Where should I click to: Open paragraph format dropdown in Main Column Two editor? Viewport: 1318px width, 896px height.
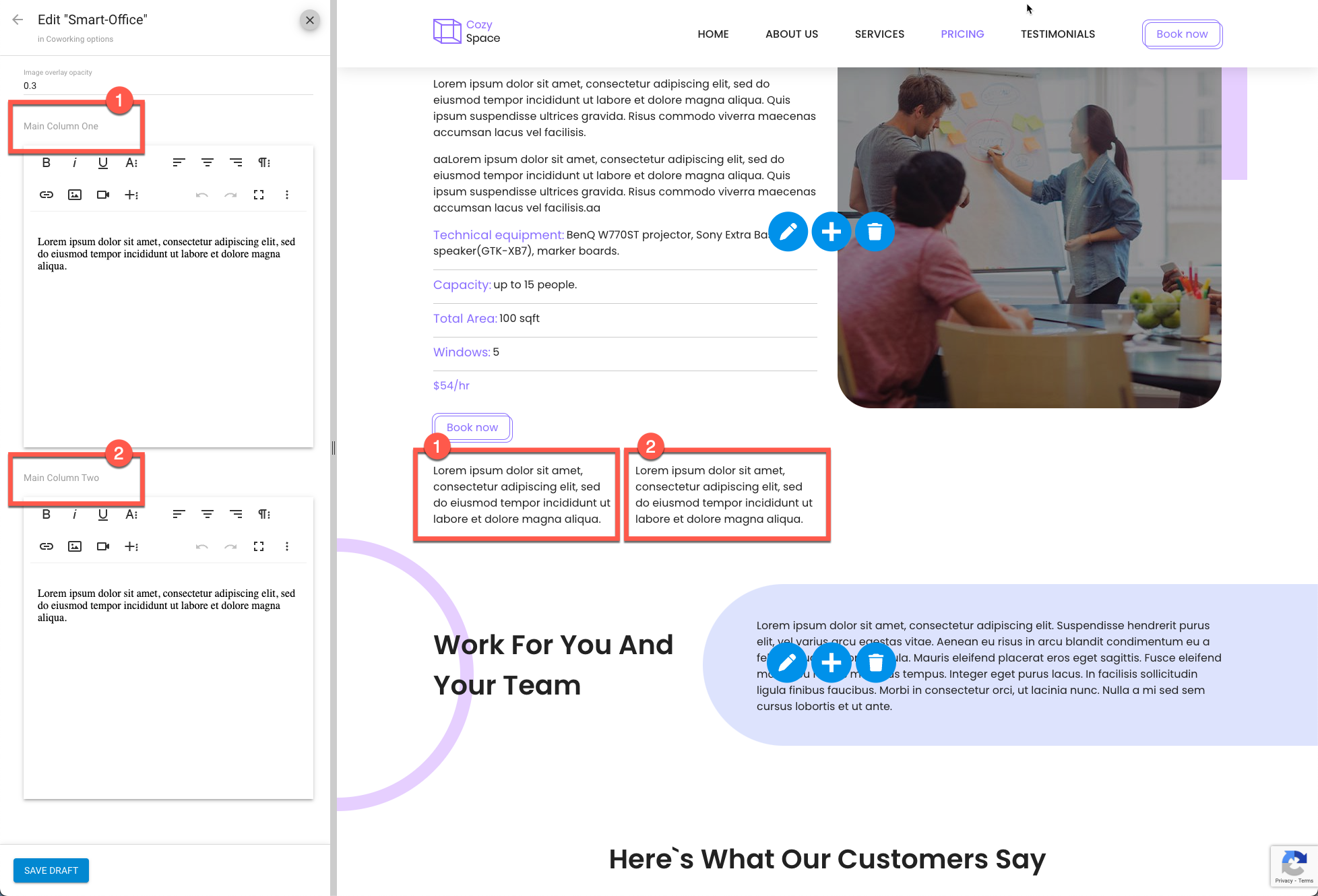(264, 514)
